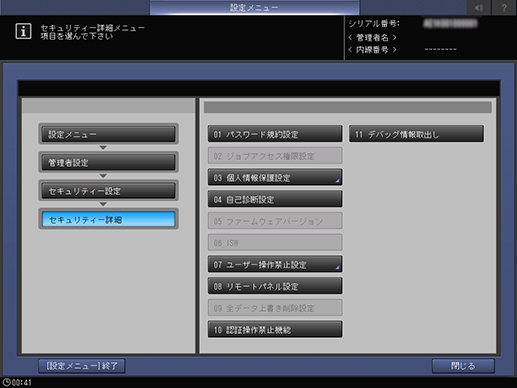Select the 設定メニュー tab at top
This screenshot has height=388, width=517.
pyautogui.click(x=254, y=7)
